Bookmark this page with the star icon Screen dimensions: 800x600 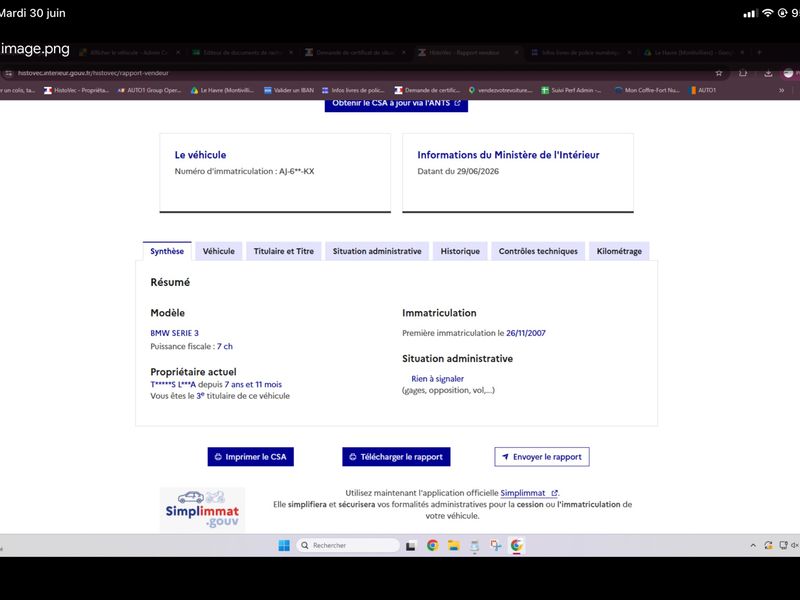click(719, 73)
